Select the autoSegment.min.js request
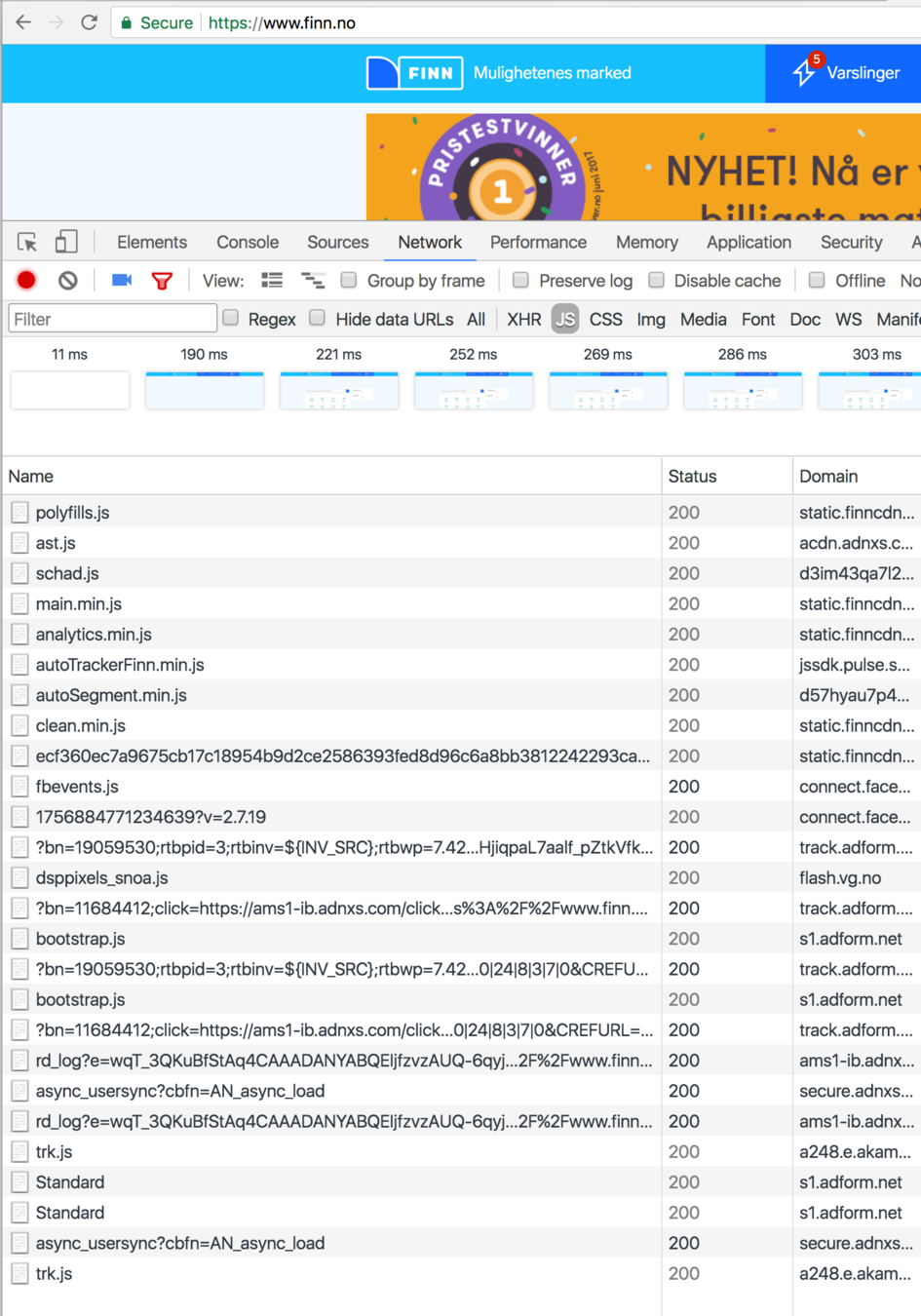921x1316 pixels. [461, 695]
